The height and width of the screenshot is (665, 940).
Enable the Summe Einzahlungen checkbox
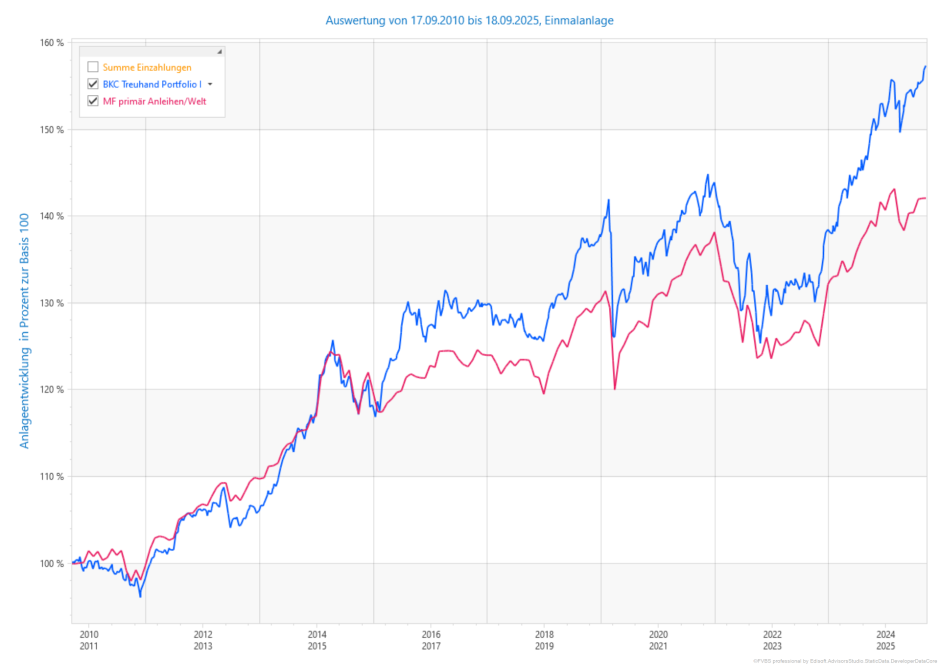[92, 67]
